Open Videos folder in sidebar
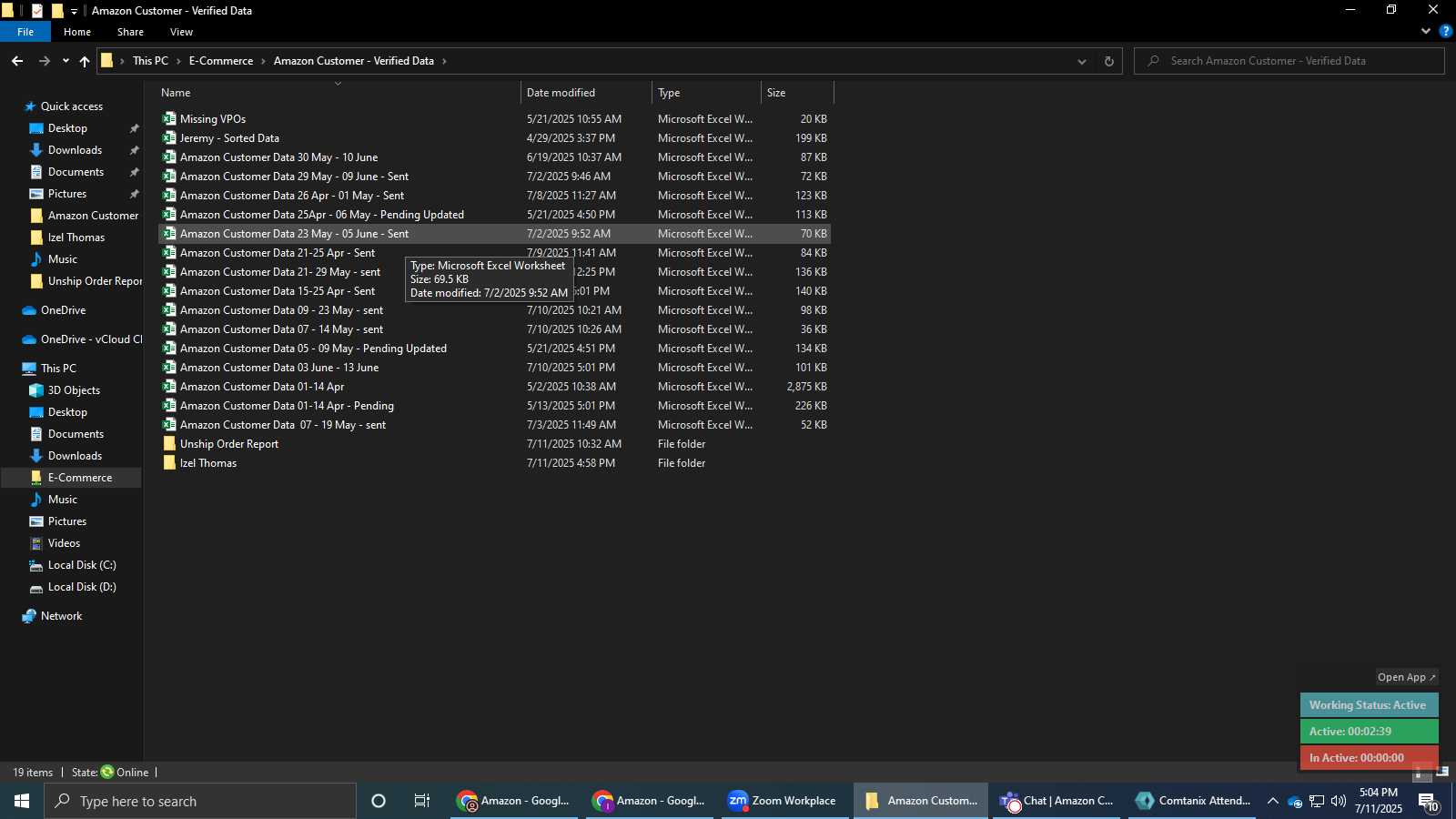Screen dimensions: 1456x819 tap(36, 543)
